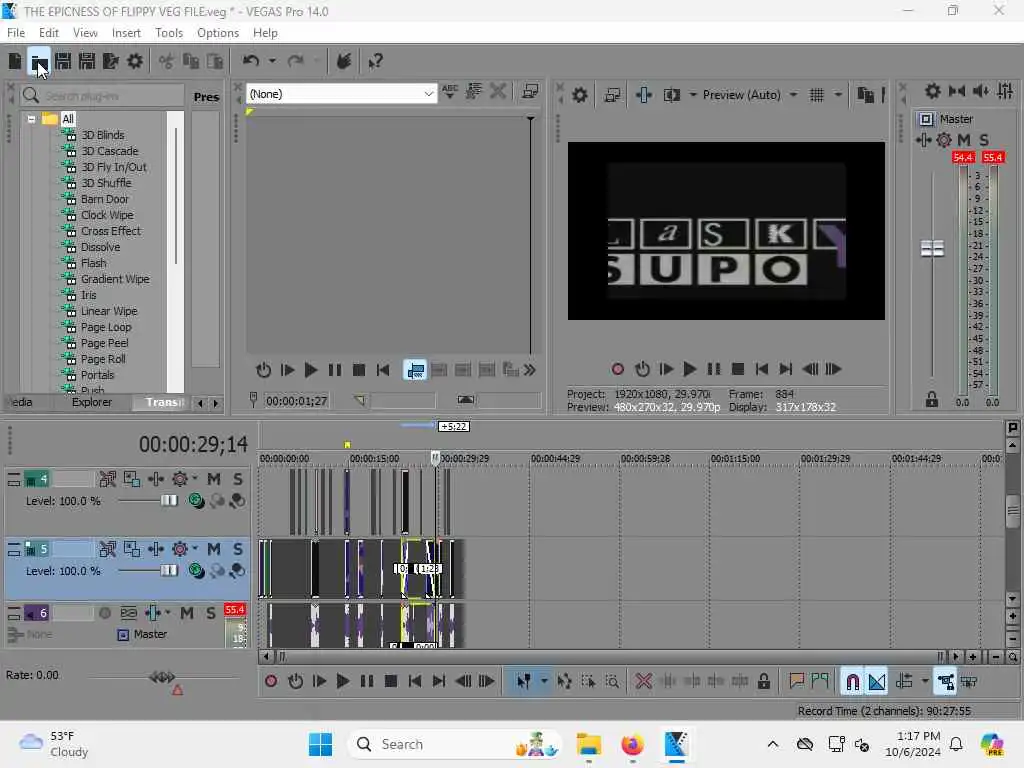The width and height of the screenshot is (1024, 768).
Task: Toggle Lock Envelopes to Events button
Action: click(x=945, y=682)
